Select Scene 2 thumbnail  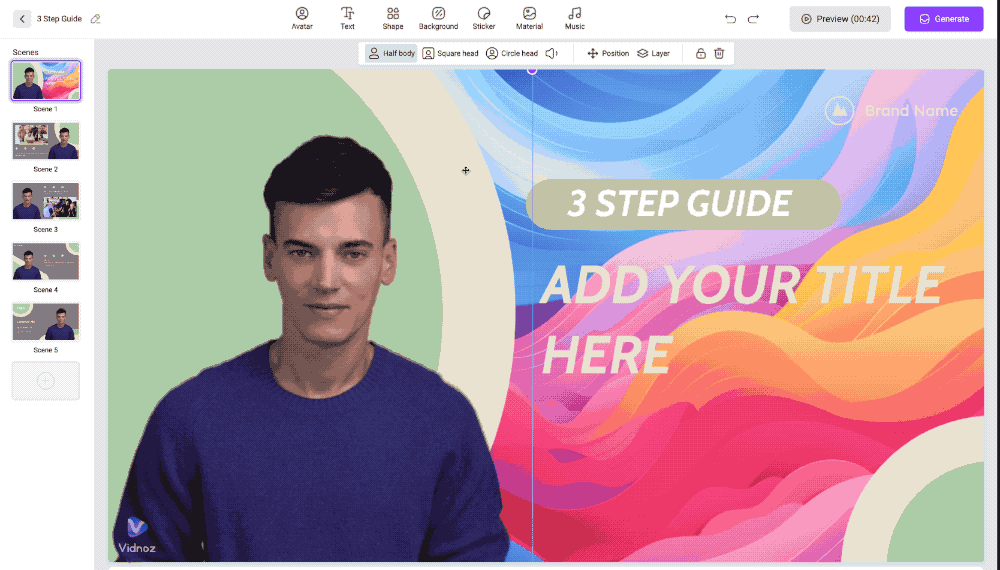pos(46,141)
